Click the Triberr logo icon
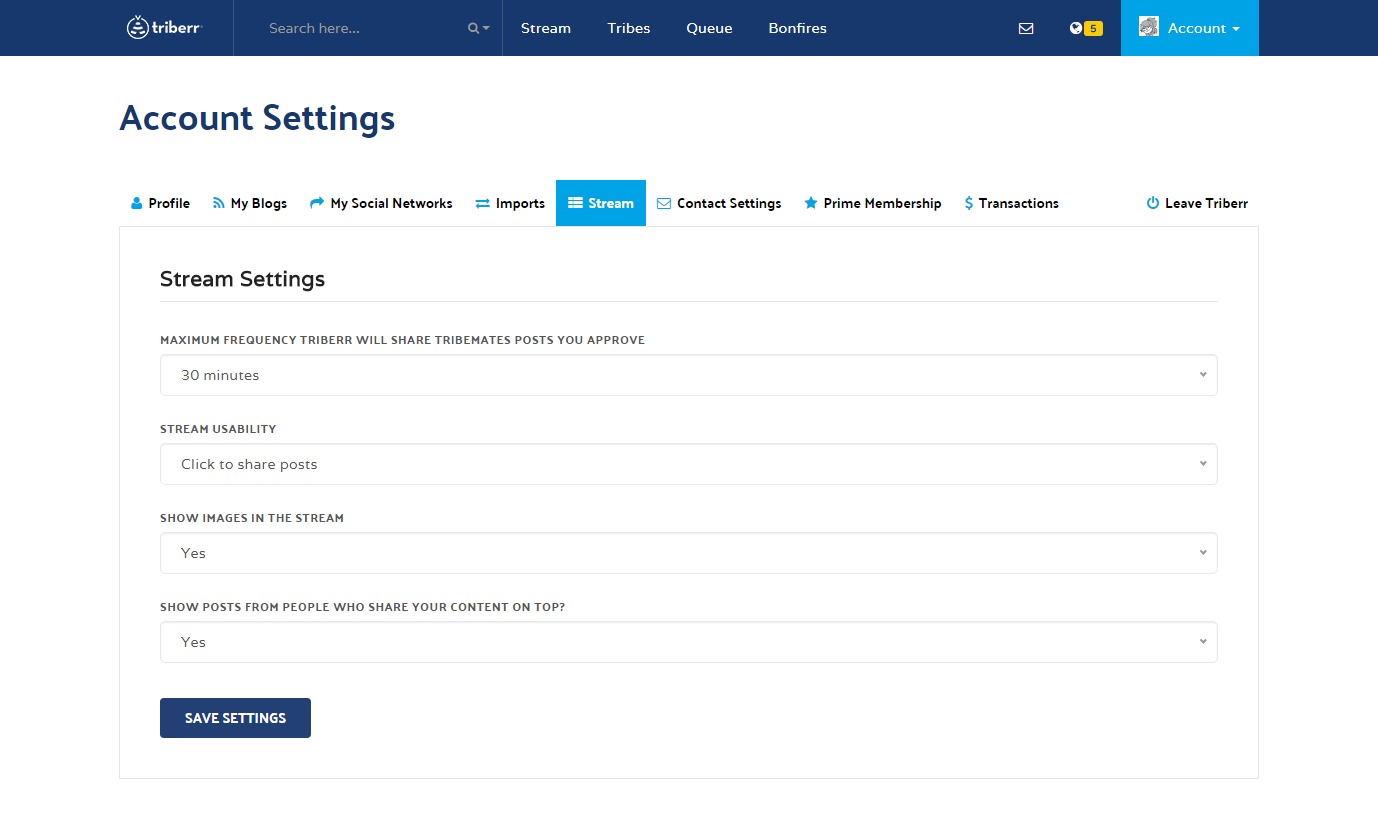 coord(138,28)
